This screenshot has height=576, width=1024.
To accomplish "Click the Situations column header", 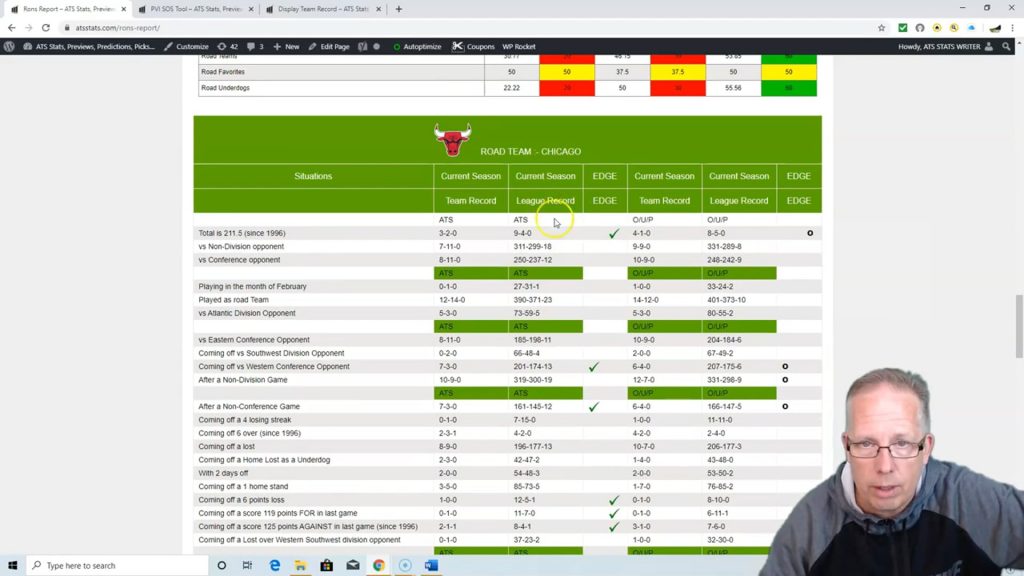I will pyautogui.click(x=313, y=176).
